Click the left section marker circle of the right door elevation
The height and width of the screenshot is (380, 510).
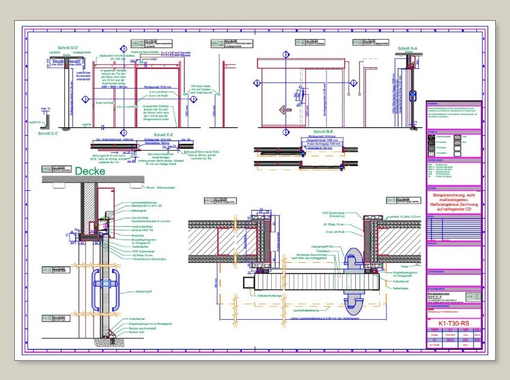(x=257, y=83)
